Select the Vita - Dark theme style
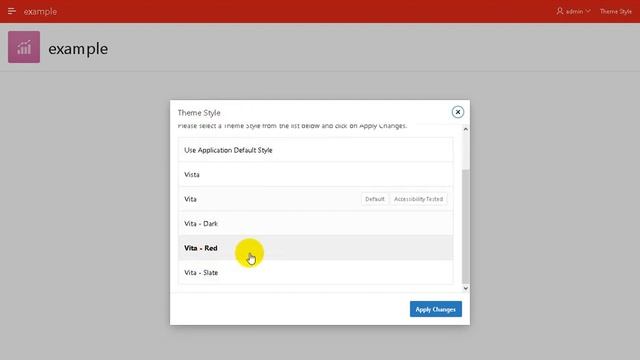This screenshot has width=640, height=360. [316, 223]
